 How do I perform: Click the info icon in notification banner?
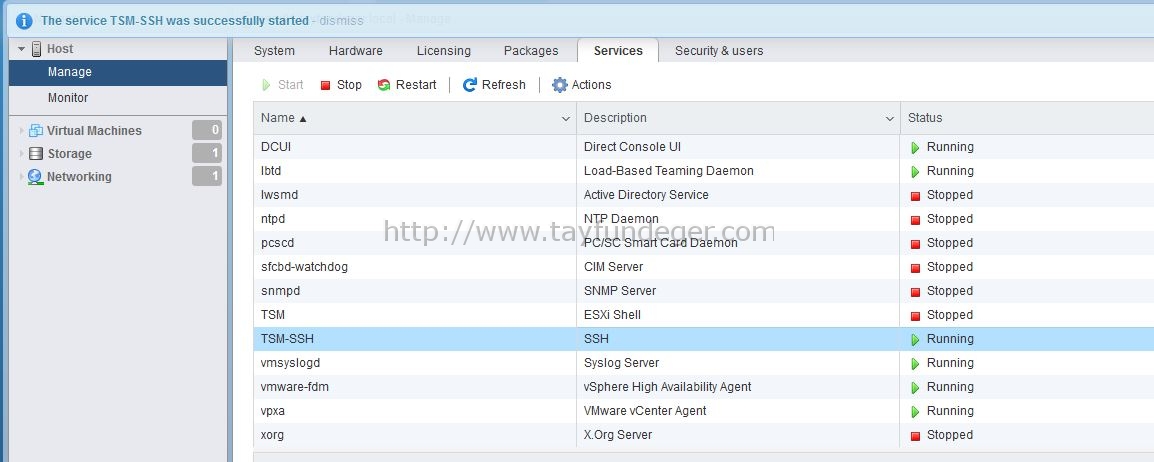(x=24, y=21)
